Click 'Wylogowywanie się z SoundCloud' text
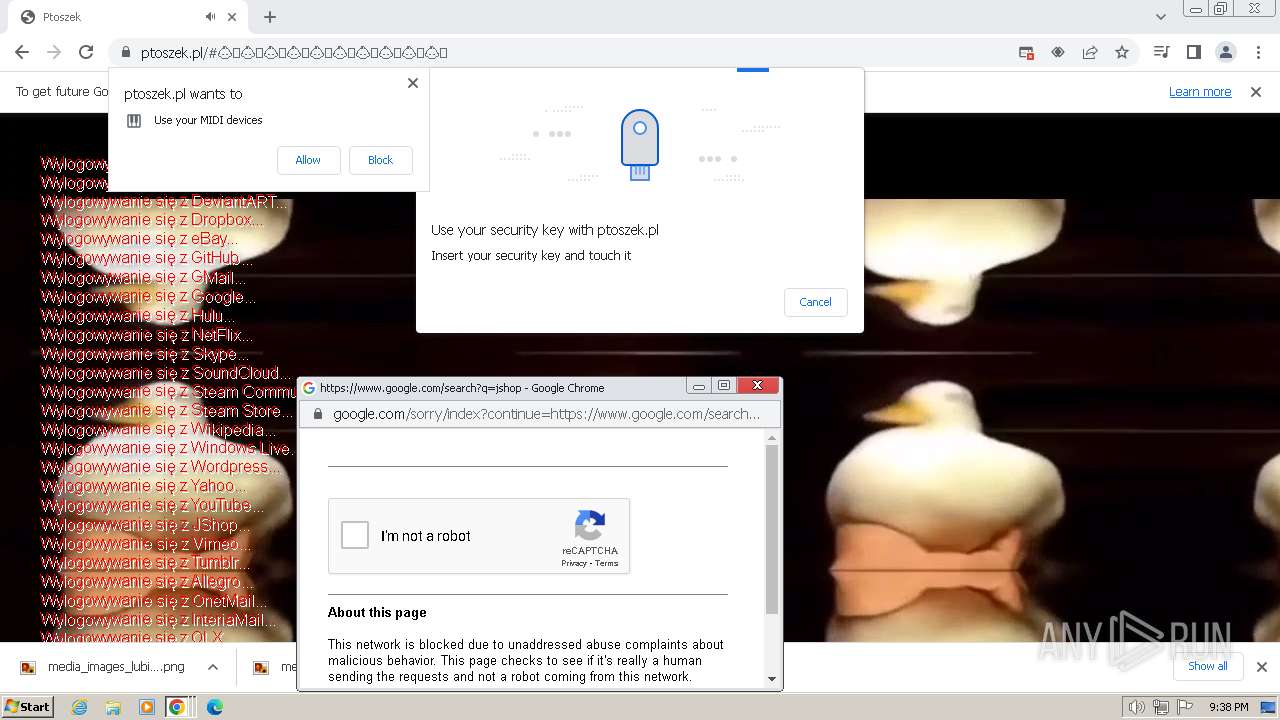Viewport: 1280px width, 720px height. point(166,373)
